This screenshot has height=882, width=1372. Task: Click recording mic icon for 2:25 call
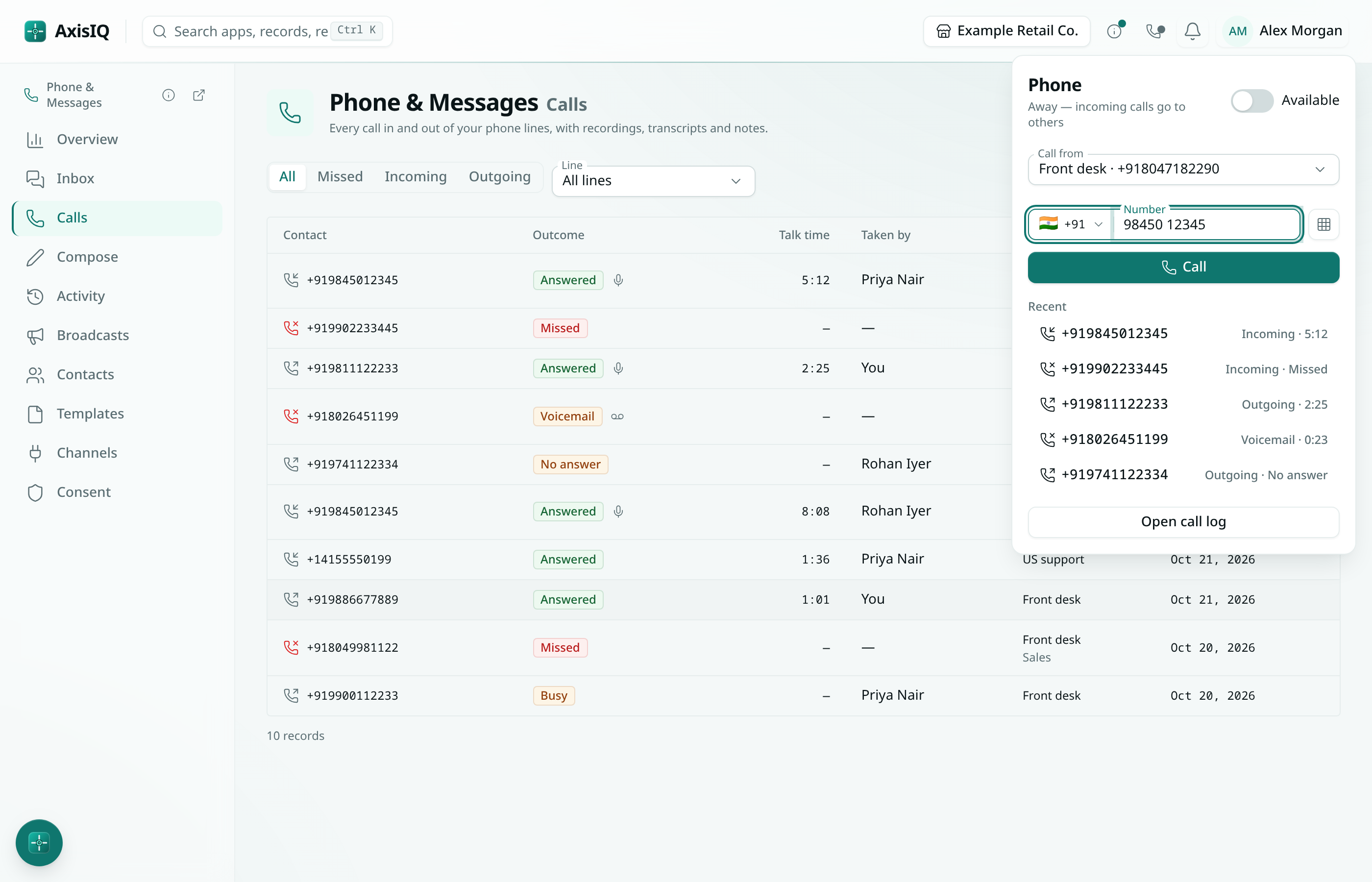click(x=618, y=368)
